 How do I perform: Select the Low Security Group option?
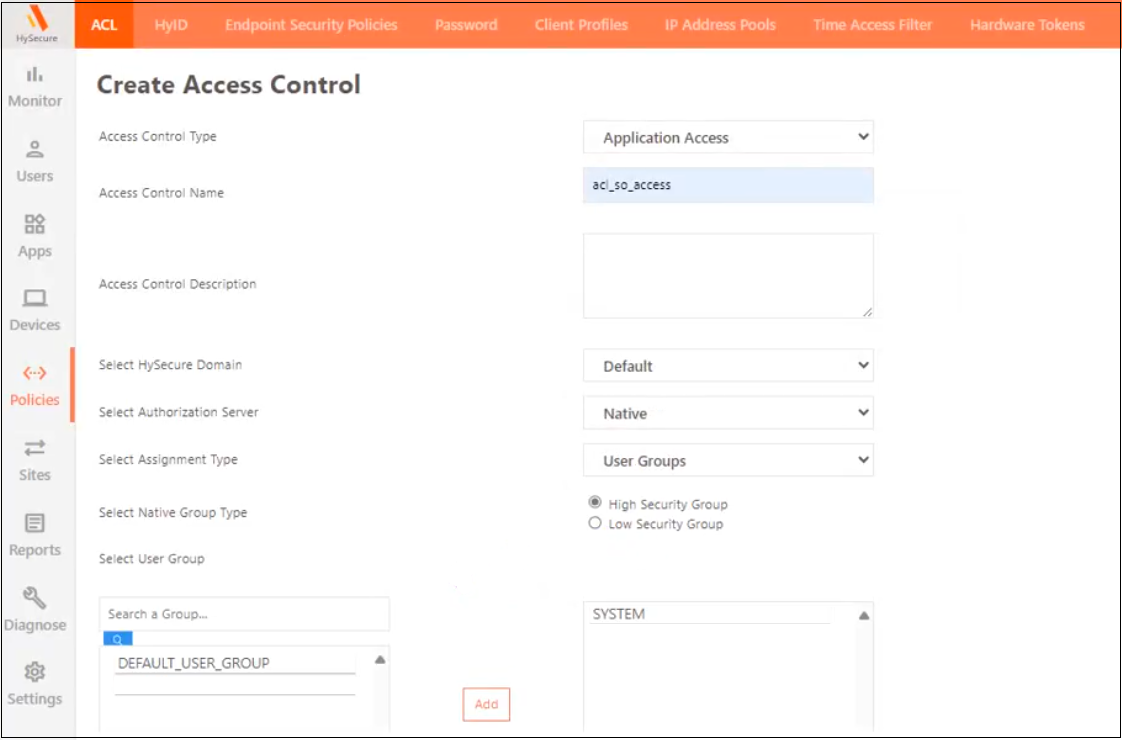point(596,521)
